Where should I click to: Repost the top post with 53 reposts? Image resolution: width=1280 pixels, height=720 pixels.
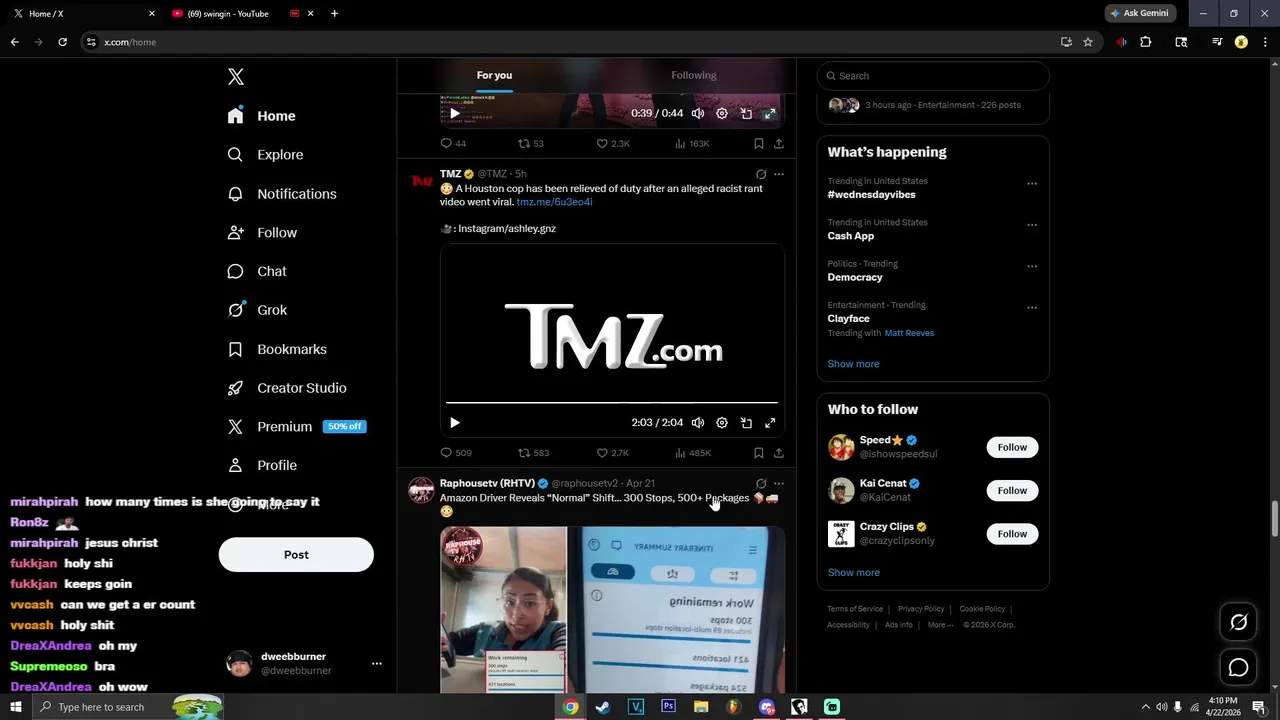(530, 144)
